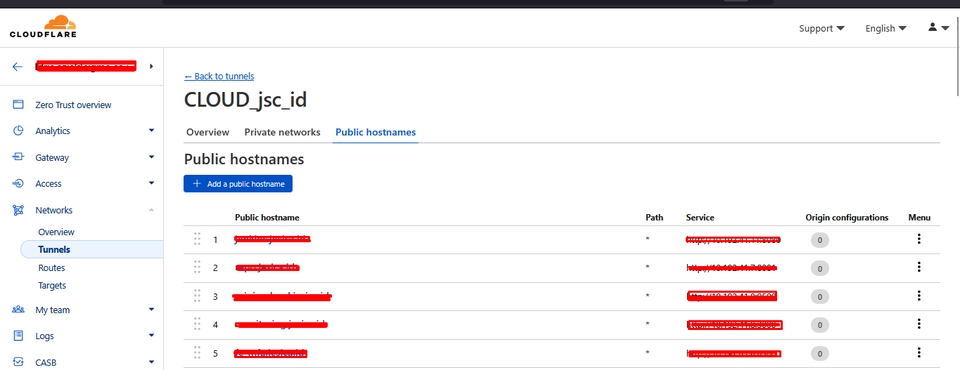Click the back arrow beside account name
This screenshot has width=960, height=370.
point(17,66)
